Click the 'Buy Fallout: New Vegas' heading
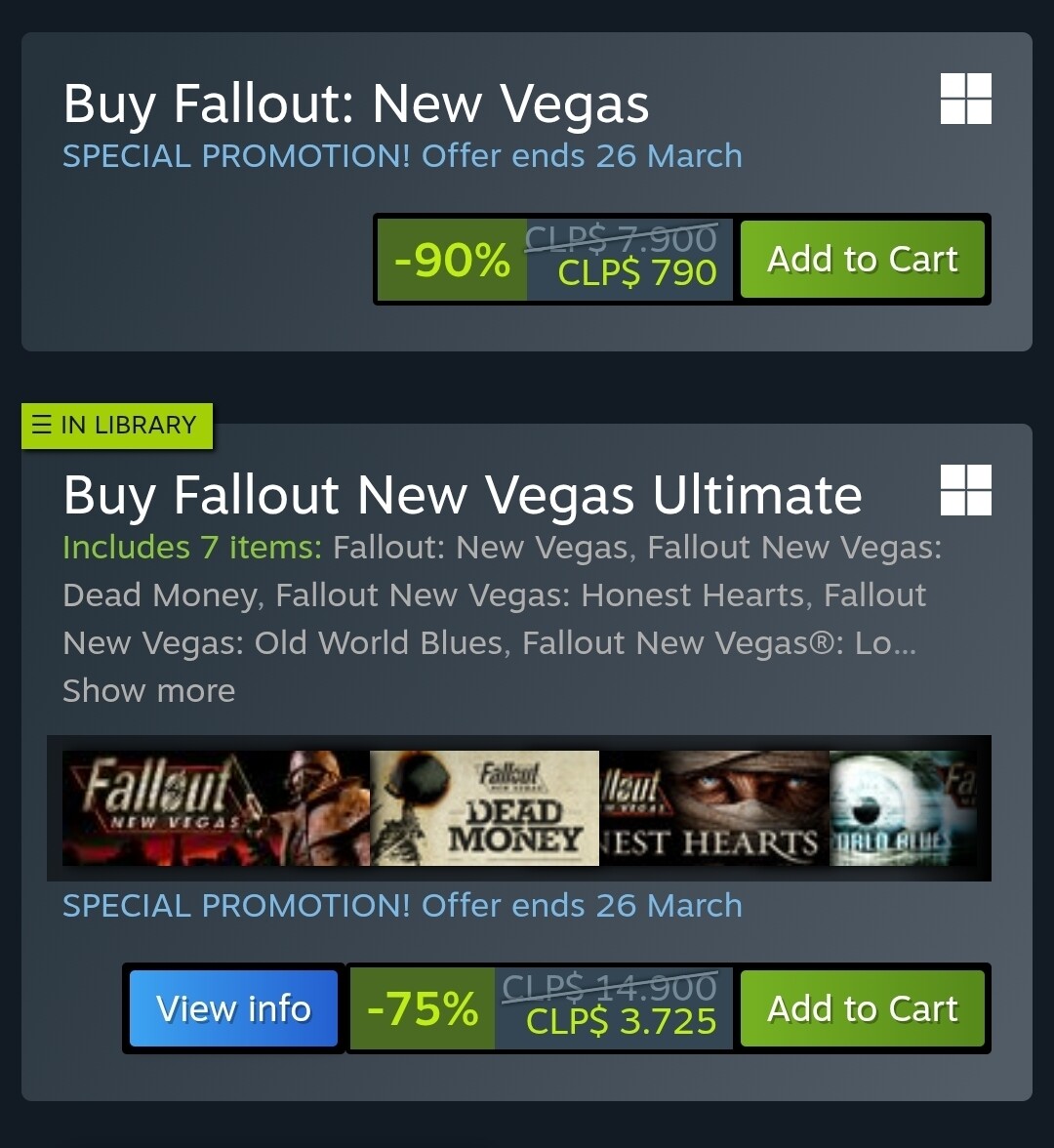Viewport: 1054px width, 1148px height. coord(356,104)
